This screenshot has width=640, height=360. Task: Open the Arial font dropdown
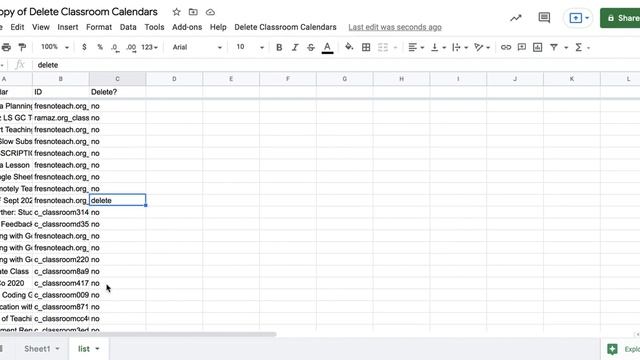tap(197, 47)
